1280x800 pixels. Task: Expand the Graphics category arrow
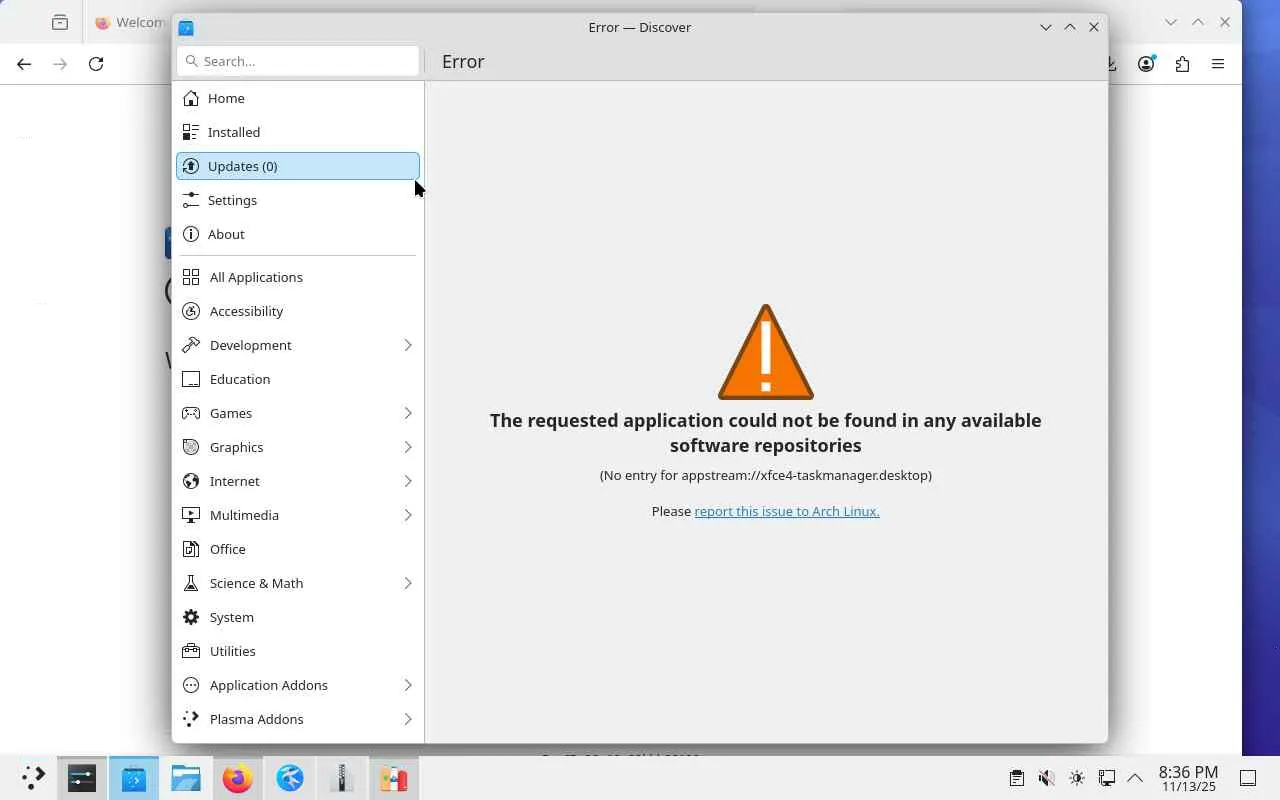point(408,447)
